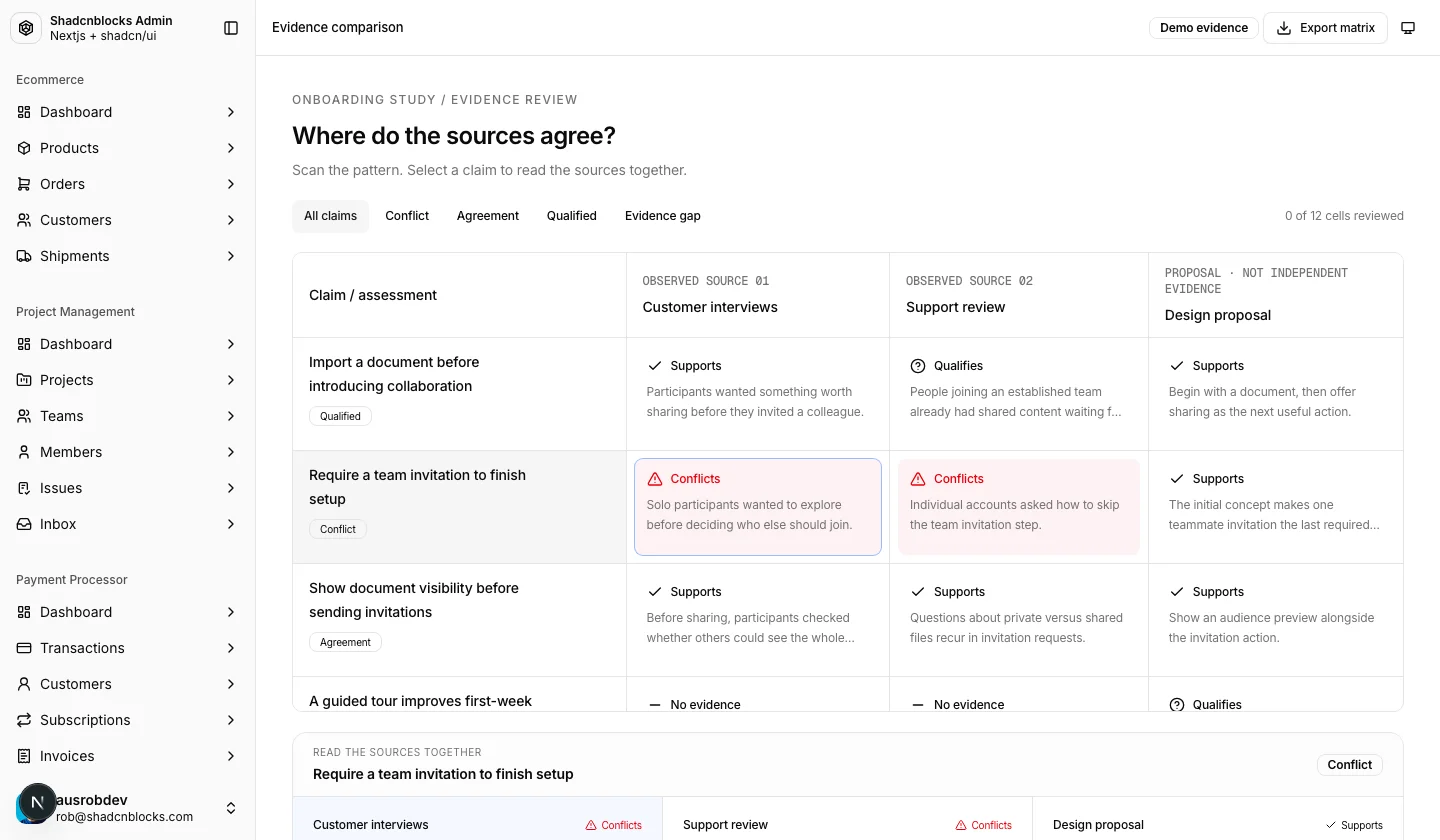The height and width of the screenshot is (840, 1440).
Task: Open the user account switcher chevrons
Action: tap(231, 808)
